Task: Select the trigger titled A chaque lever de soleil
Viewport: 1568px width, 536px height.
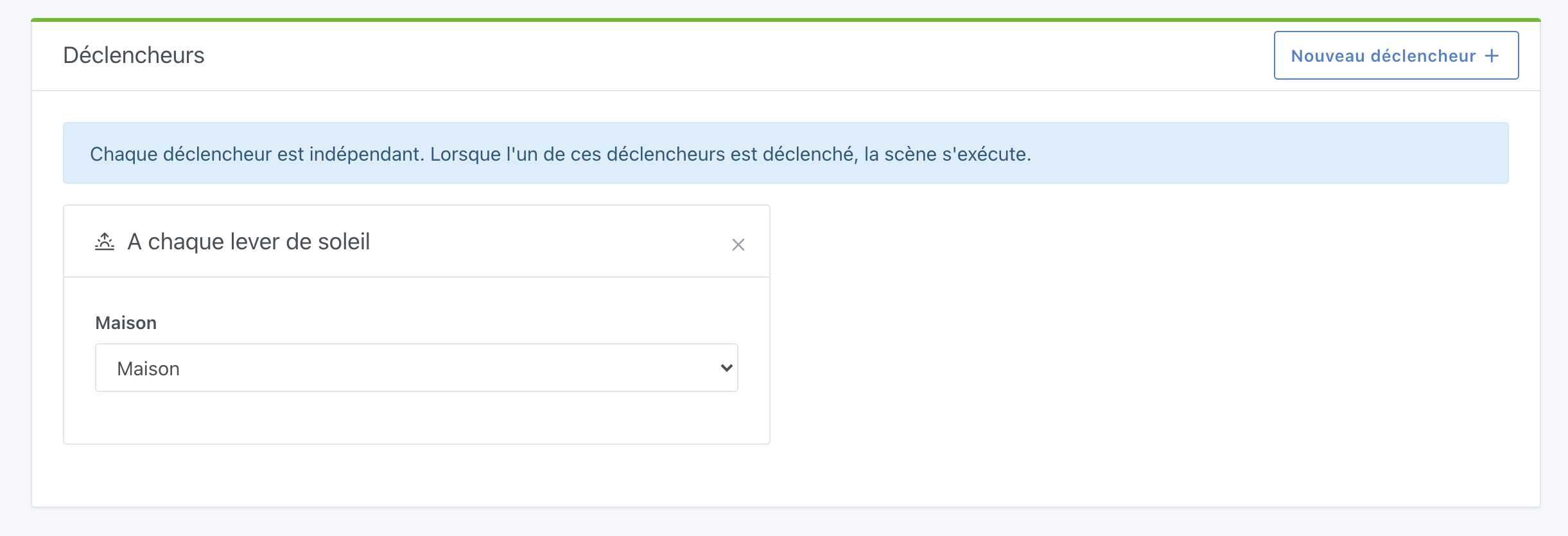Action: pos(249,242)
